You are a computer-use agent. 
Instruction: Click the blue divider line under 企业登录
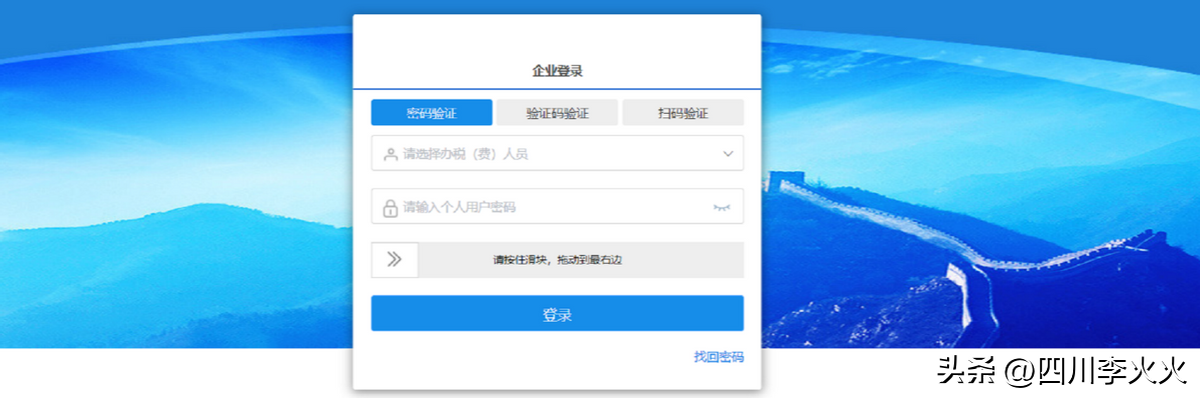pyautogui.click(x=557, y=89)
